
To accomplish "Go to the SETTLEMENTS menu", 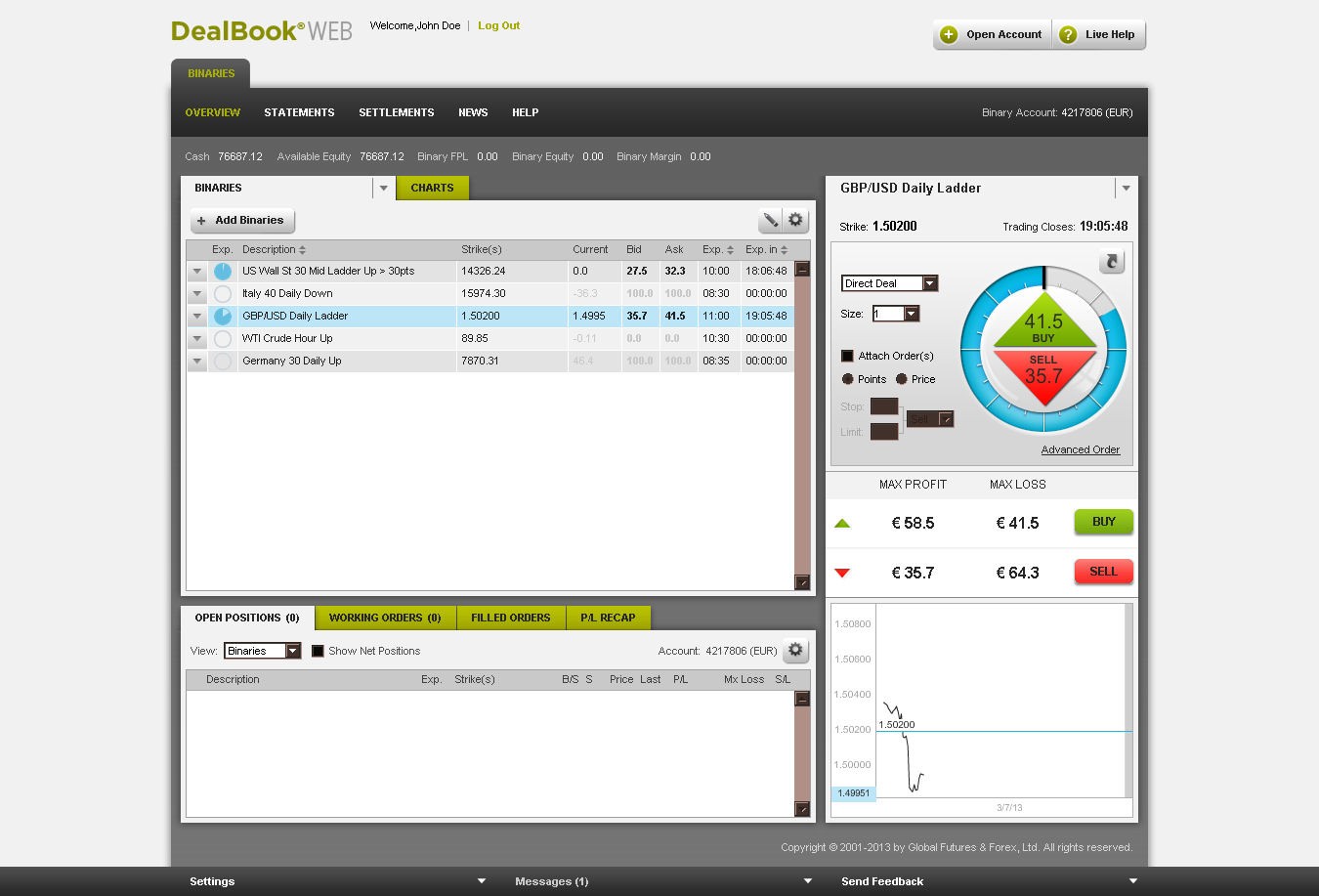I will click(397, 112).
